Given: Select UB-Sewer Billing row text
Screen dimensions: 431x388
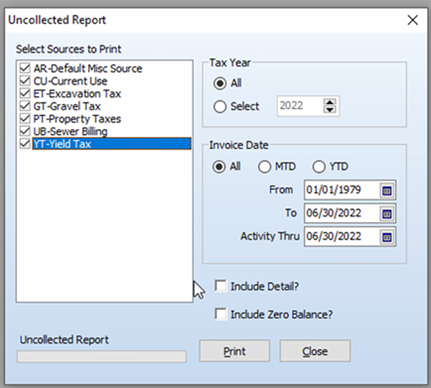Looking at the screenshot, I should [70, 131].
